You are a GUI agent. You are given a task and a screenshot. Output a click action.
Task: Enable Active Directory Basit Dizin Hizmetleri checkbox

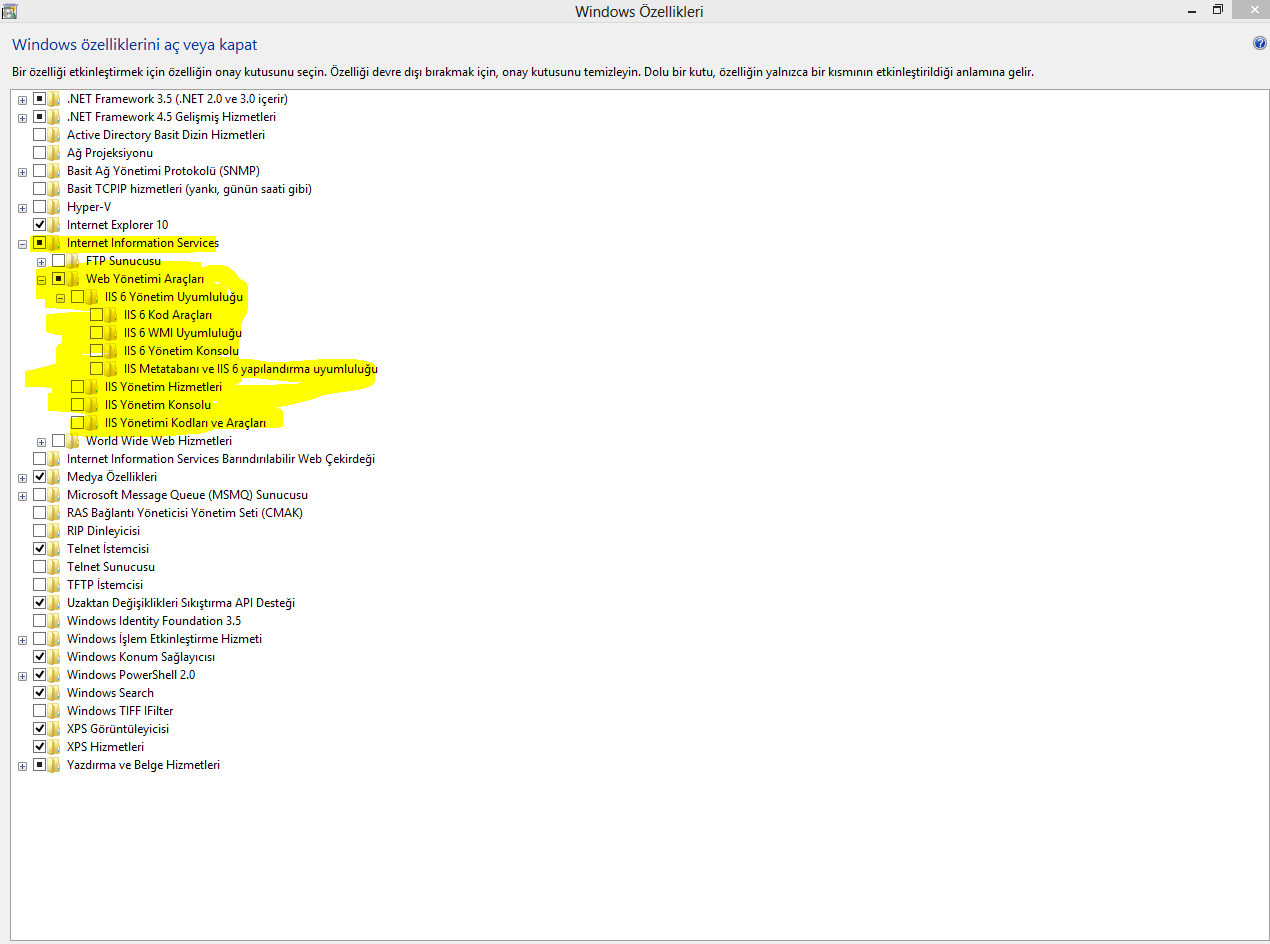coord(40,135)
